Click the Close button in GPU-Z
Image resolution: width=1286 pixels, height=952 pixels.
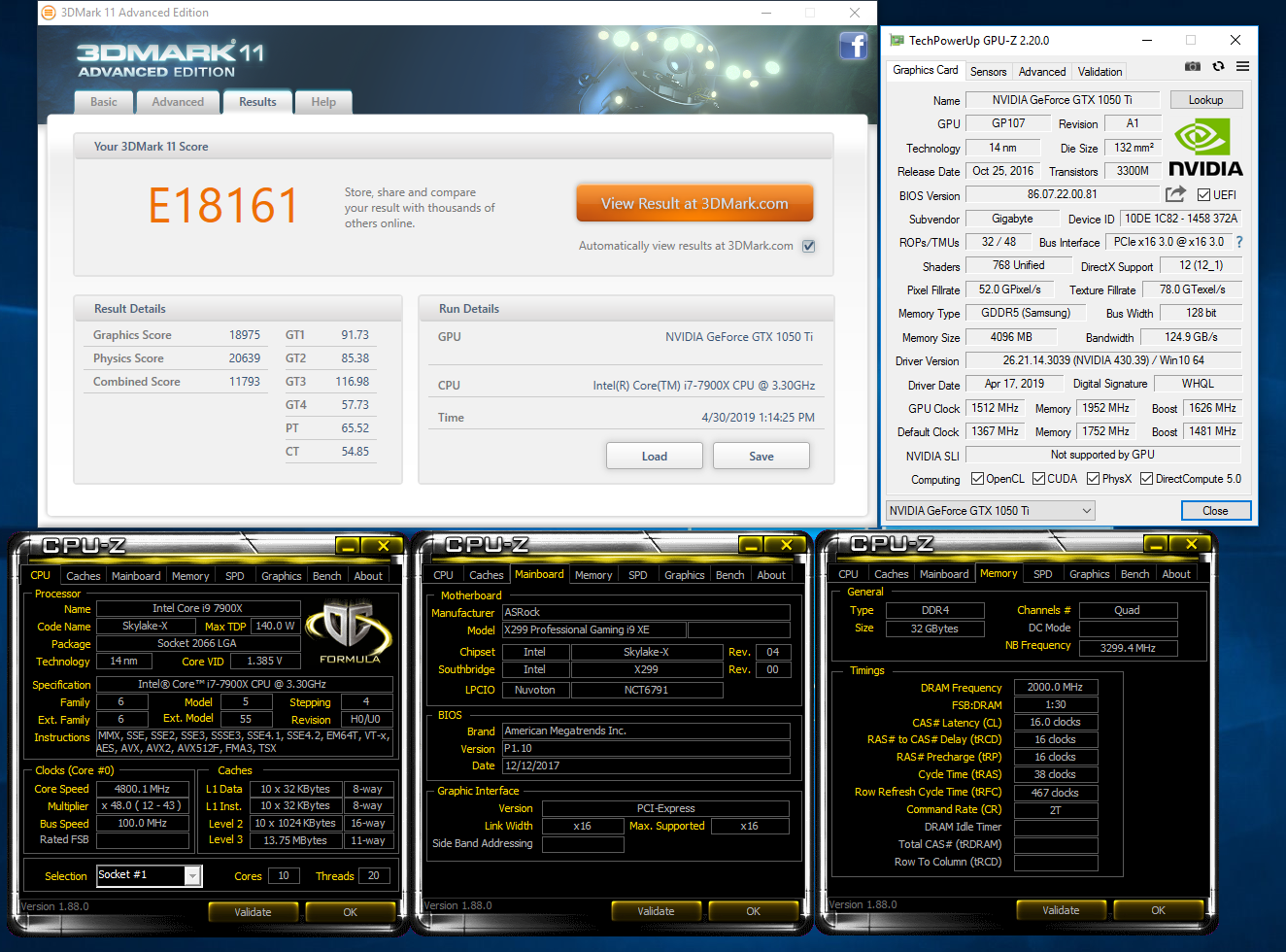[1215, 511]
